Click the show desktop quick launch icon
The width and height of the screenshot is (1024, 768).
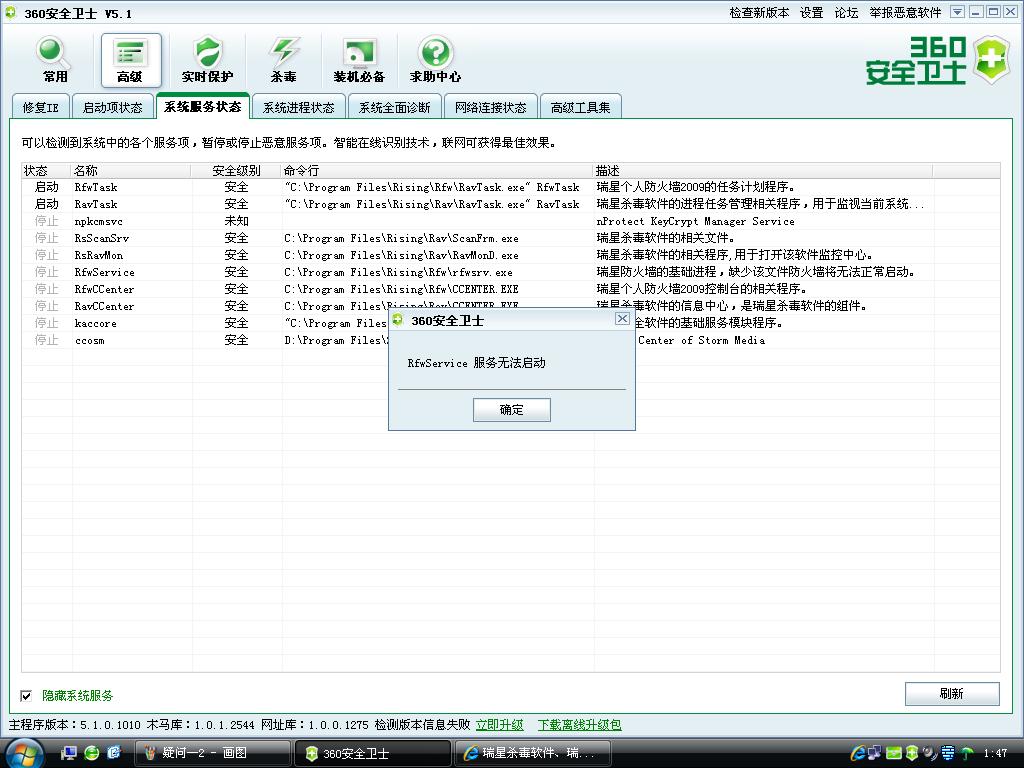pos(69,753)
